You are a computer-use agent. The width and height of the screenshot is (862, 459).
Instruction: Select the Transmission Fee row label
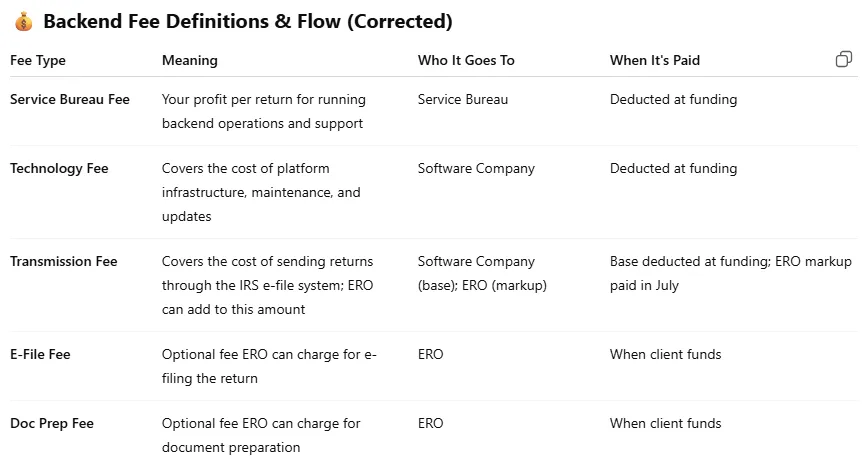coord(64,262)
